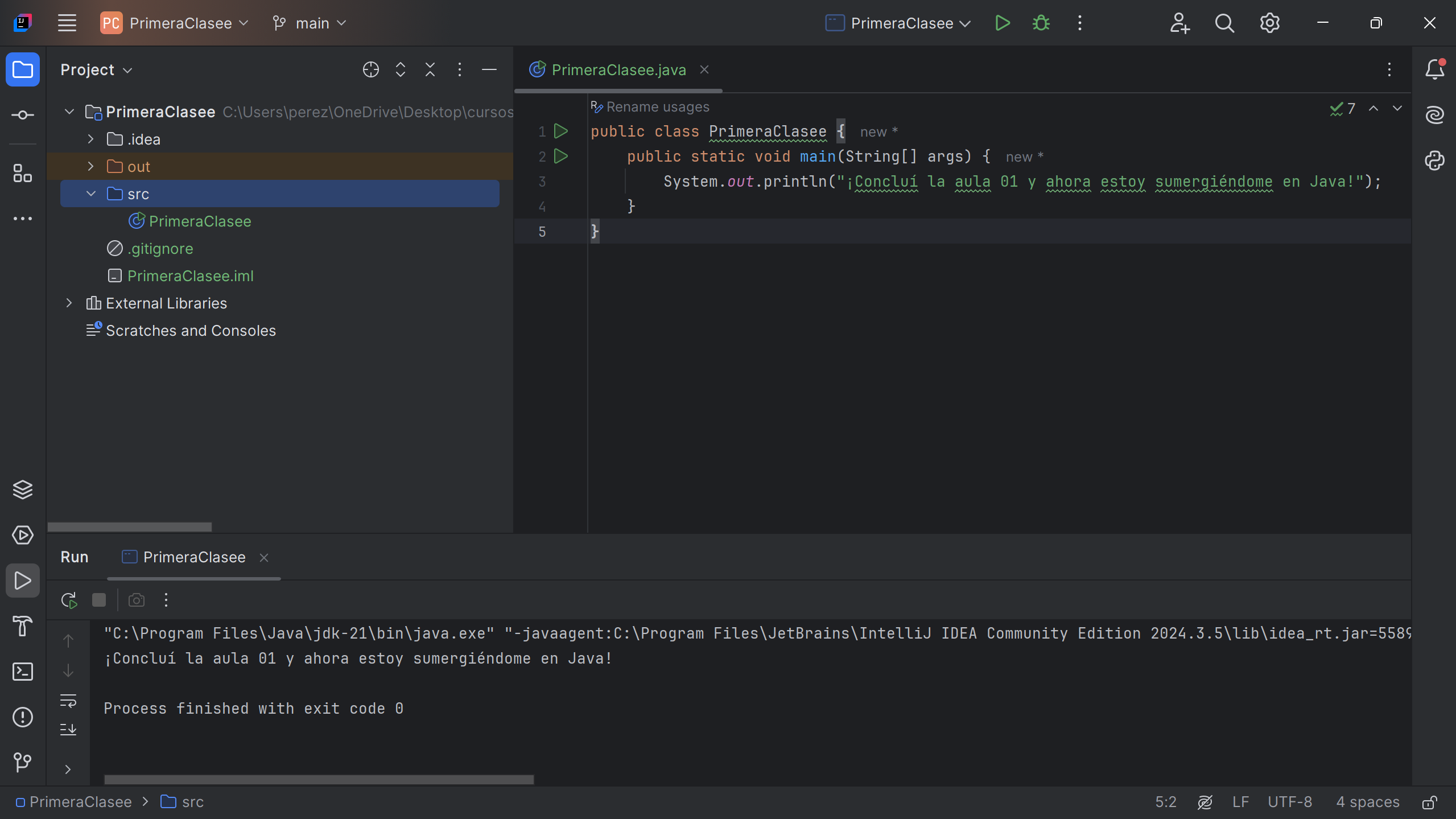The height and width of the screenshot is (819, 1456).
Task: Expand the out folder
Action: click(91, 166)
